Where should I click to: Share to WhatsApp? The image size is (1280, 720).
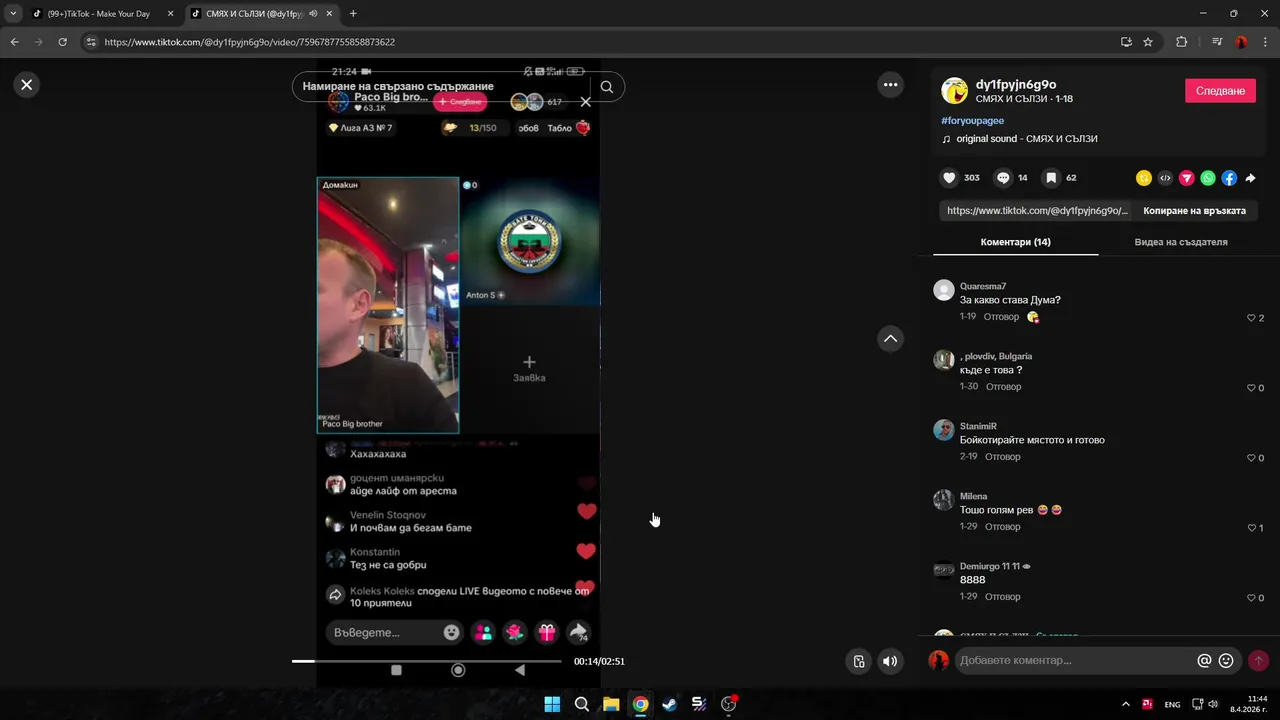tap(1208, 178)
